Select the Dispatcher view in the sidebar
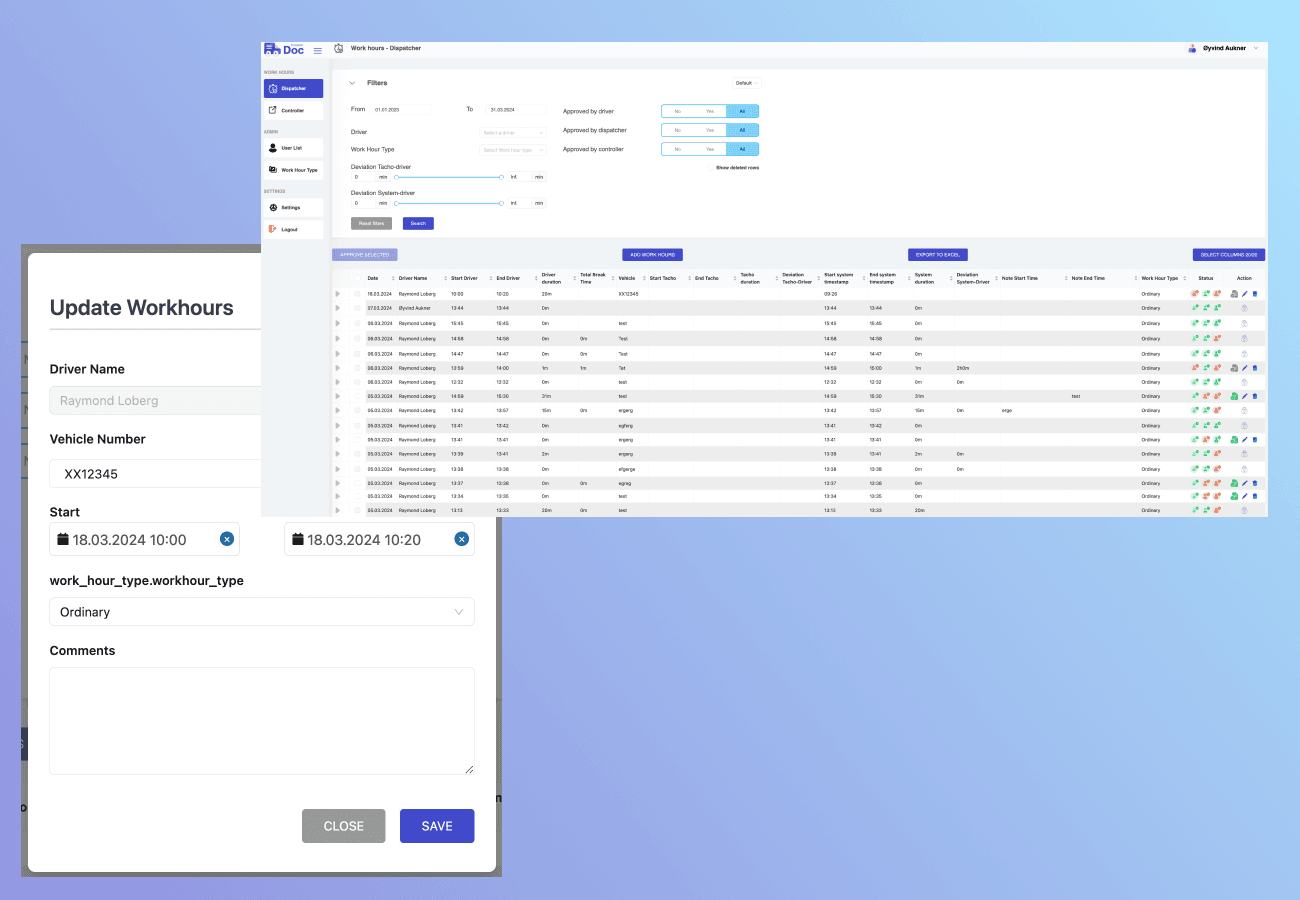This screenshot has height=900, width=1300. (293, 88)
